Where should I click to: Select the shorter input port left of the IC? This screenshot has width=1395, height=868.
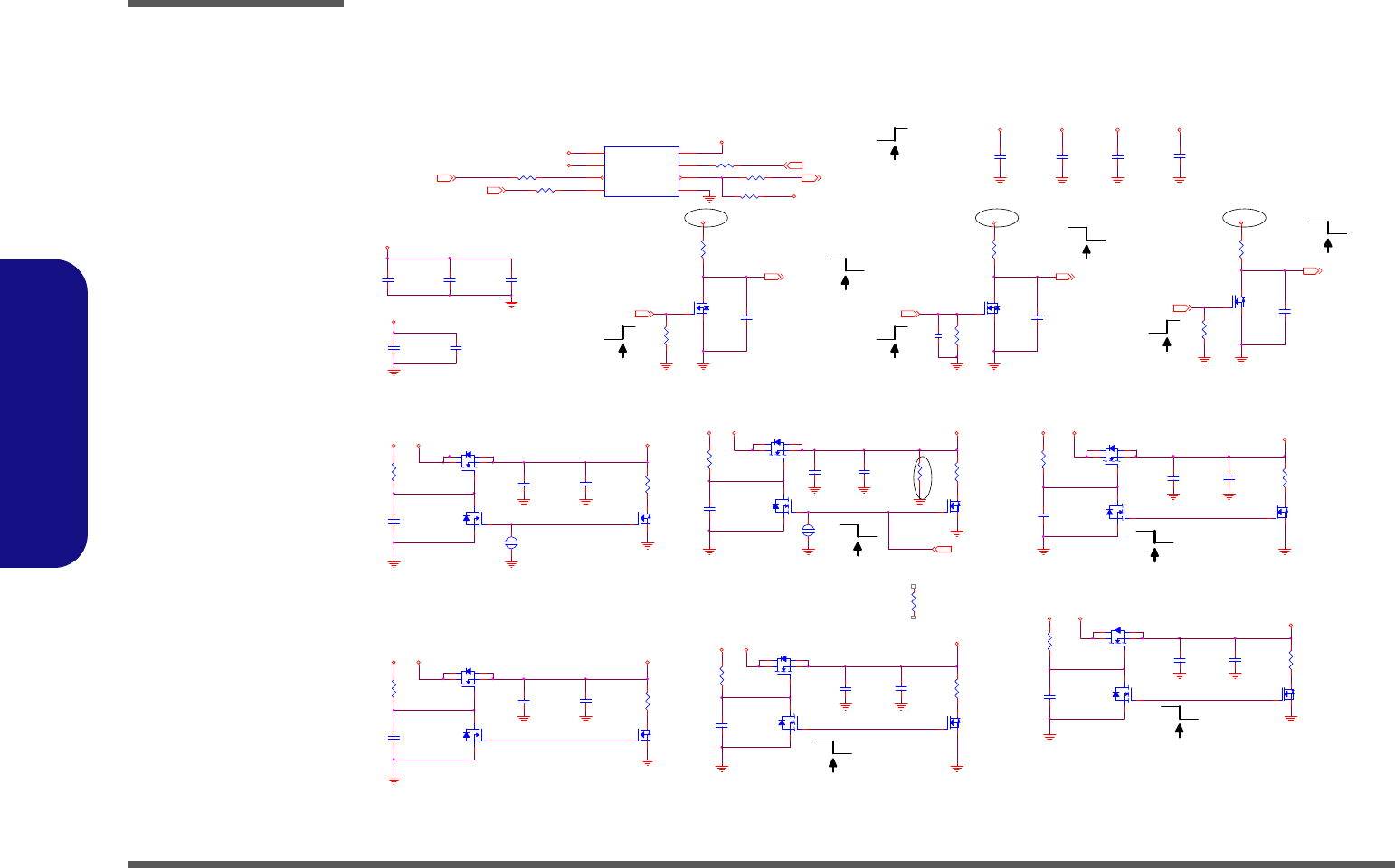click(496, 191)
